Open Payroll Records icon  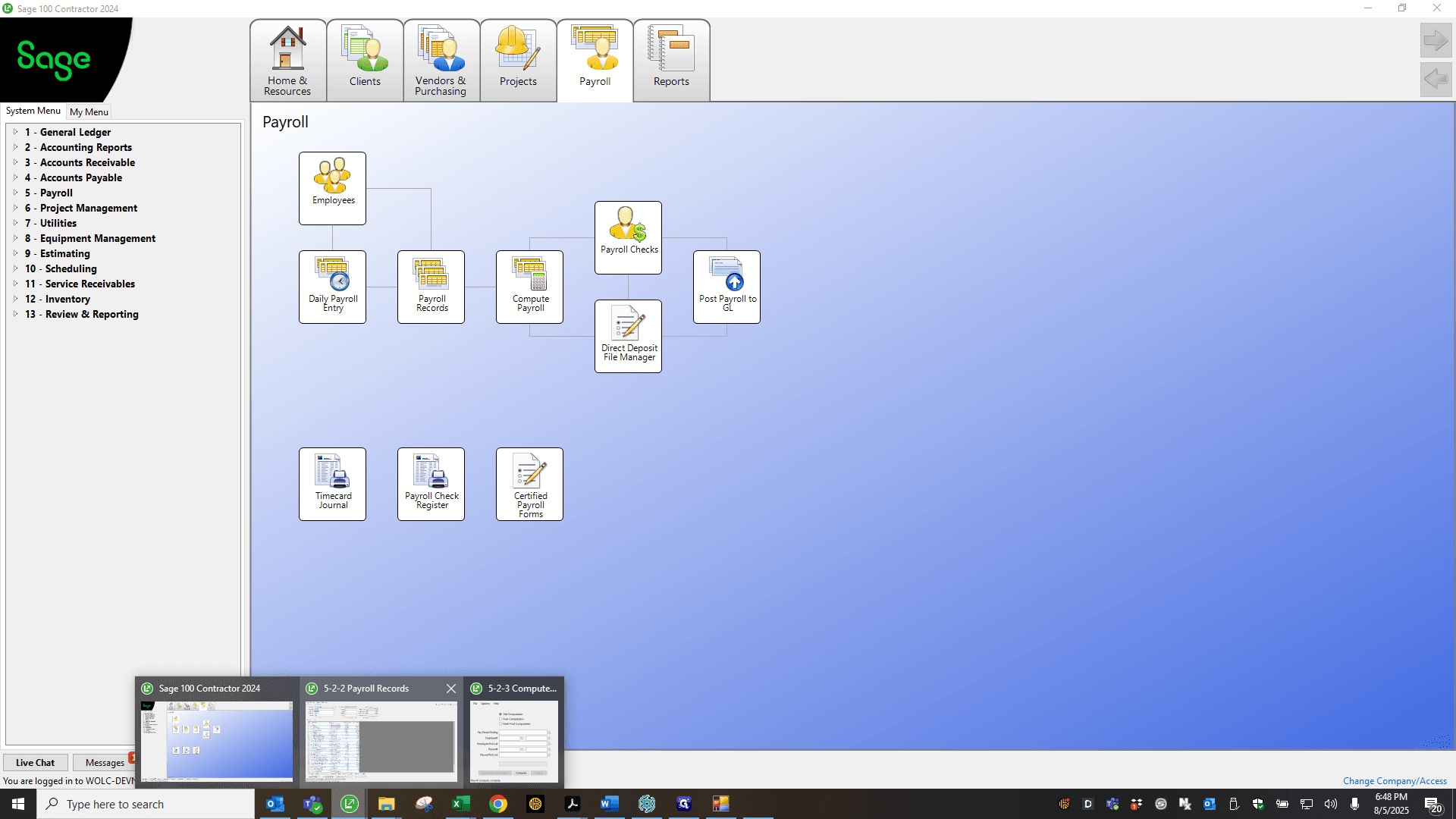431,287
